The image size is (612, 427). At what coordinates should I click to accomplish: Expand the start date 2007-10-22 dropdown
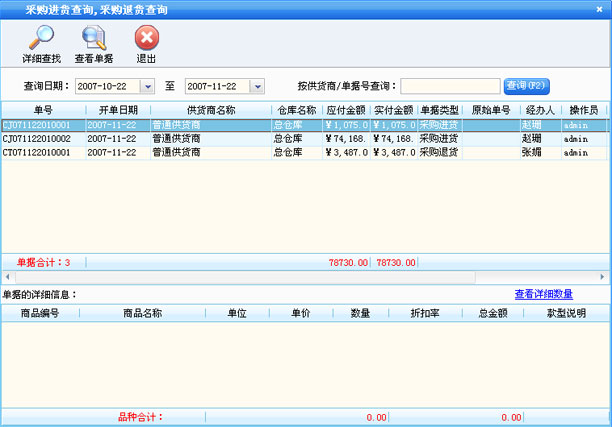[x=148, y=86]
